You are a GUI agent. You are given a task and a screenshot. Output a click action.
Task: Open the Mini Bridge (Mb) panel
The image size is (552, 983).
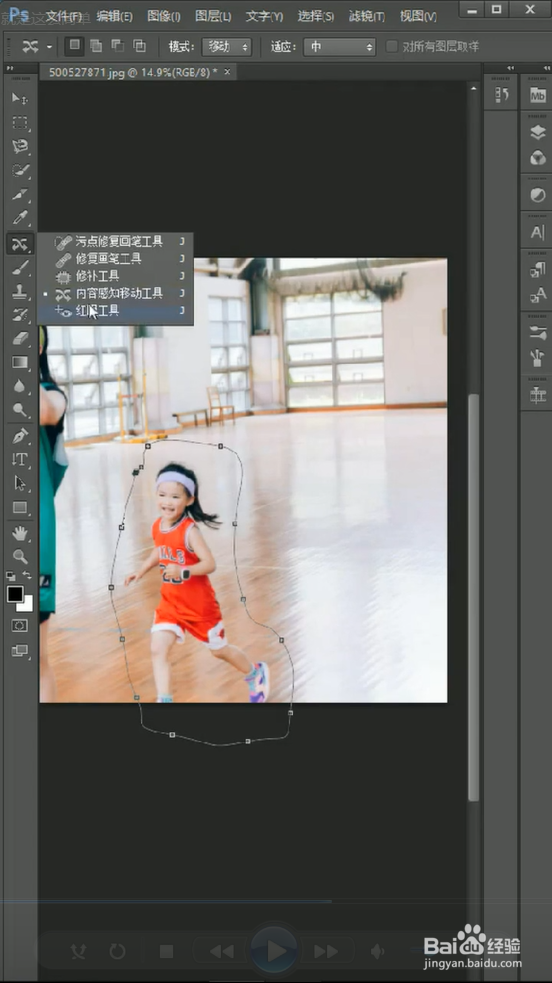point(538,95)
